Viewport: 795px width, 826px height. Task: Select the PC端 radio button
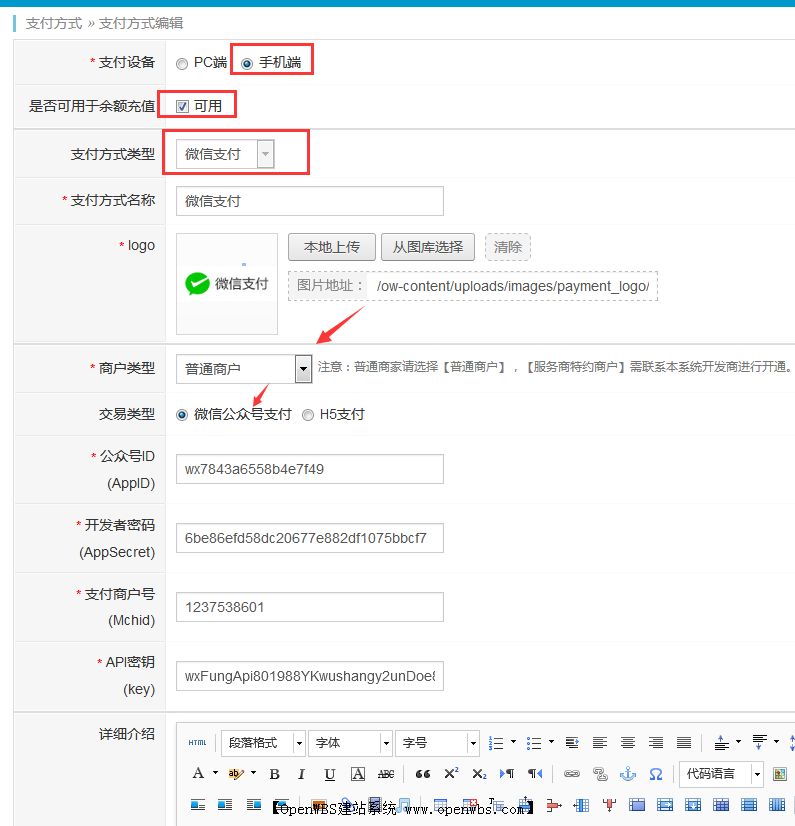click(x=182, y=63)
